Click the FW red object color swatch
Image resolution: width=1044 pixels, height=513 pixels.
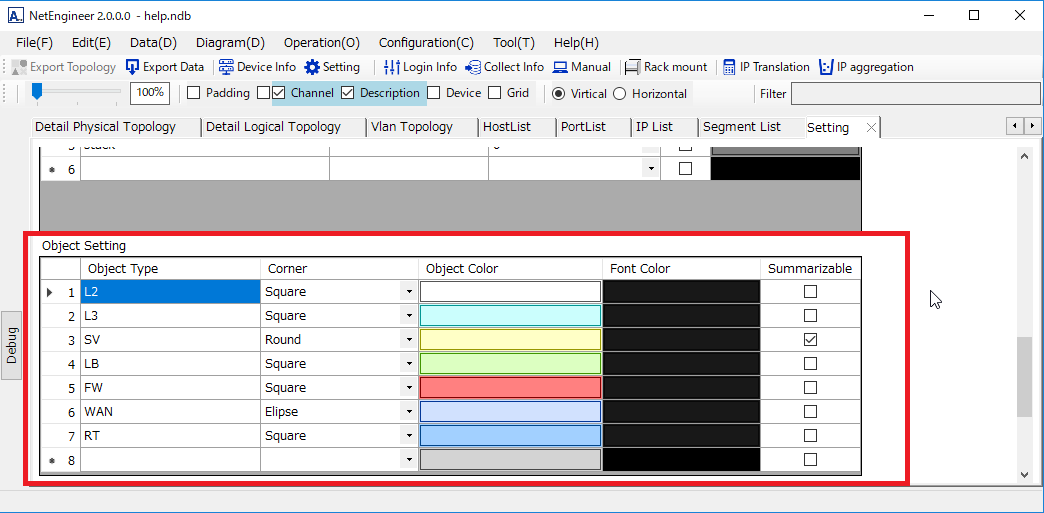510,388
